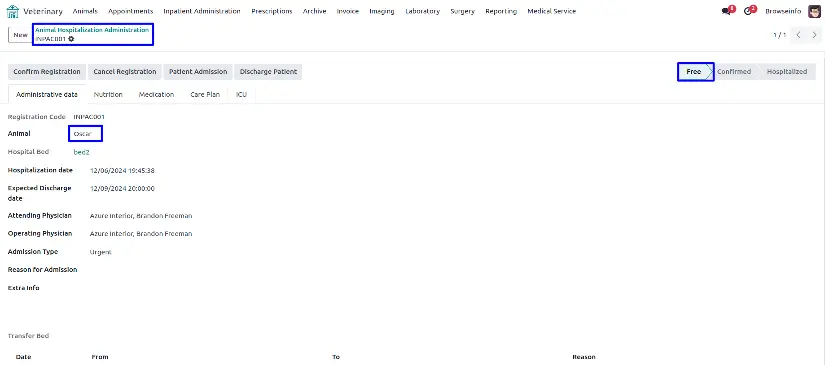Go to the next record arrow
The width and height of the screenshot is (825, 365).
[814, 35]
